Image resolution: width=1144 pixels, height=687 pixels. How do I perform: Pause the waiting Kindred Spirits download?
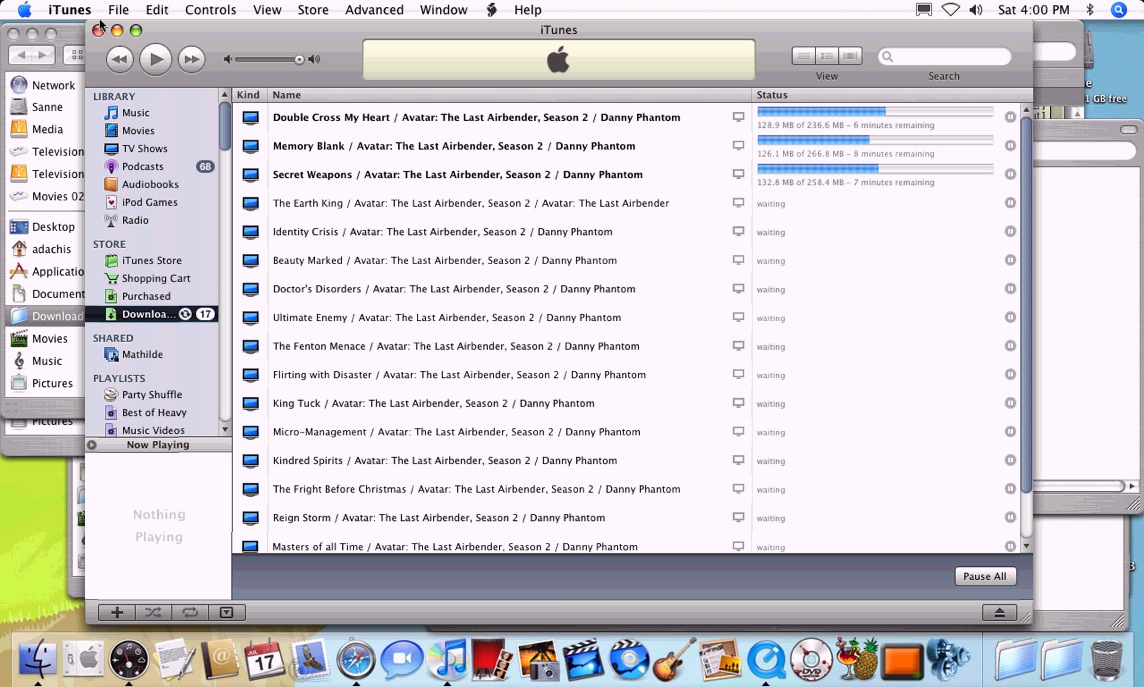[1010, 460]
